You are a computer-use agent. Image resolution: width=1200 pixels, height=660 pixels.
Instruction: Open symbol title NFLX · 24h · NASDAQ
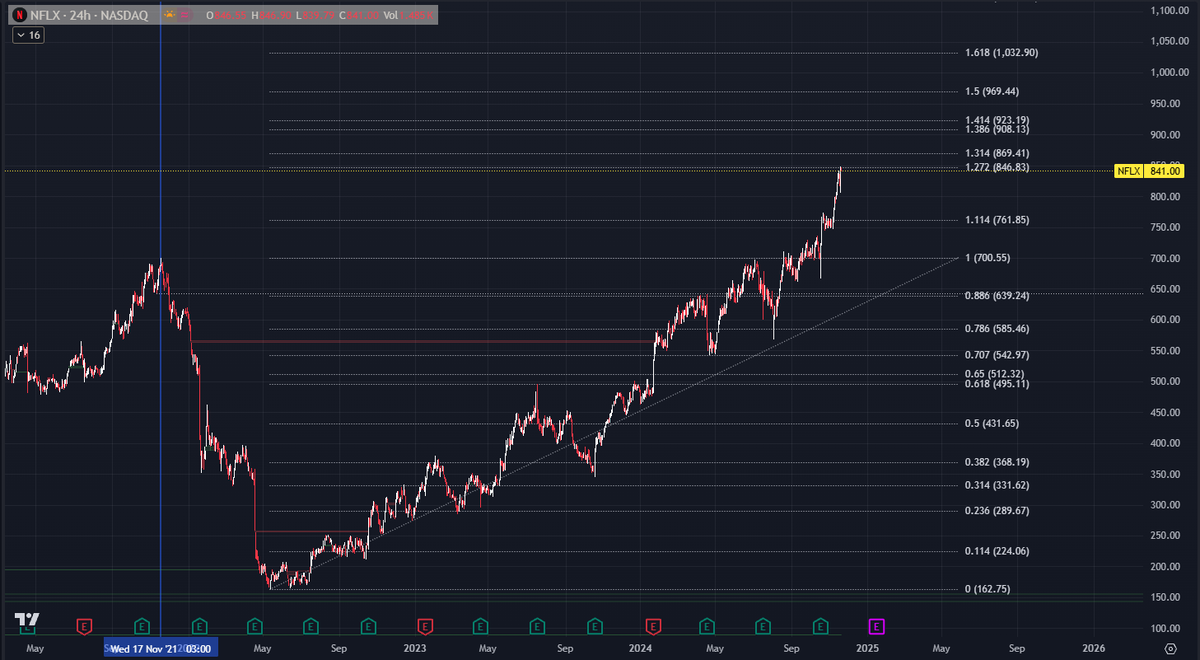click(x=89, y=15)
